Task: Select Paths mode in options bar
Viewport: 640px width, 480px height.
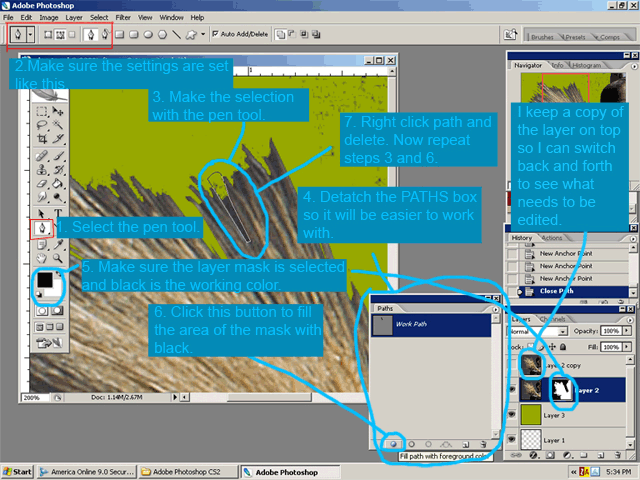Action: 60,35
